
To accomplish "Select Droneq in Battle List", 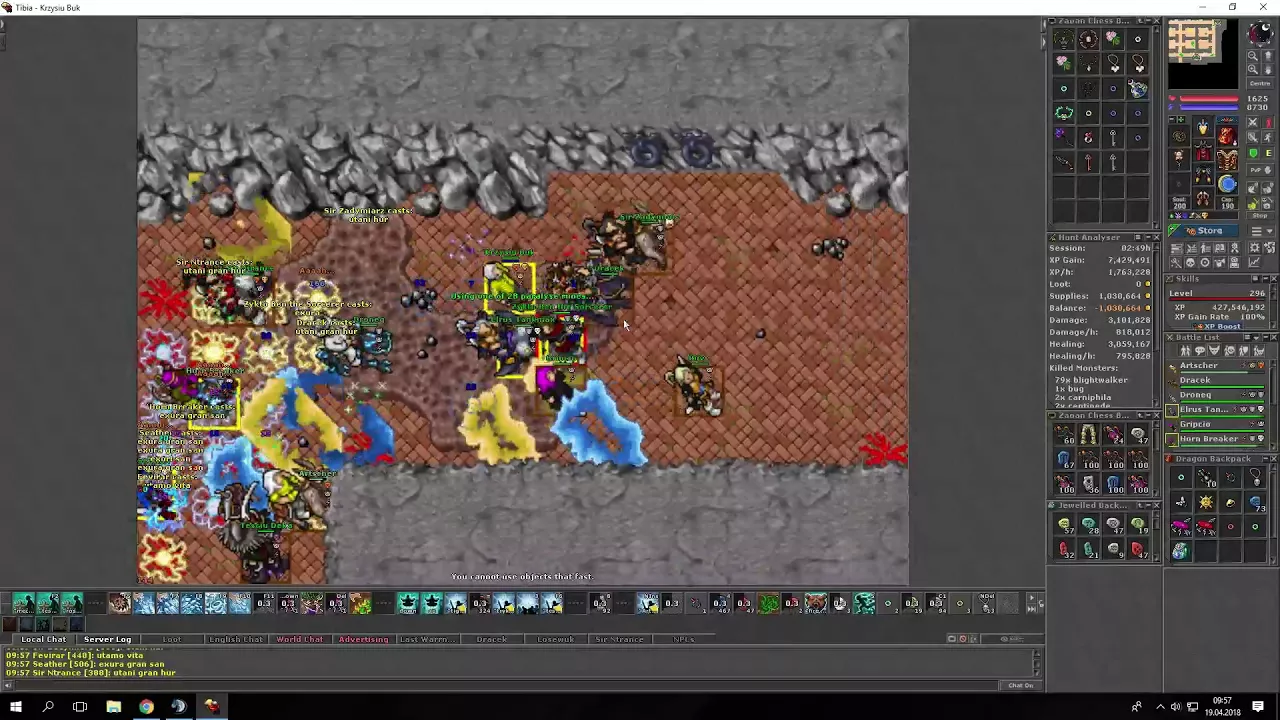I will click(1217, 396).
